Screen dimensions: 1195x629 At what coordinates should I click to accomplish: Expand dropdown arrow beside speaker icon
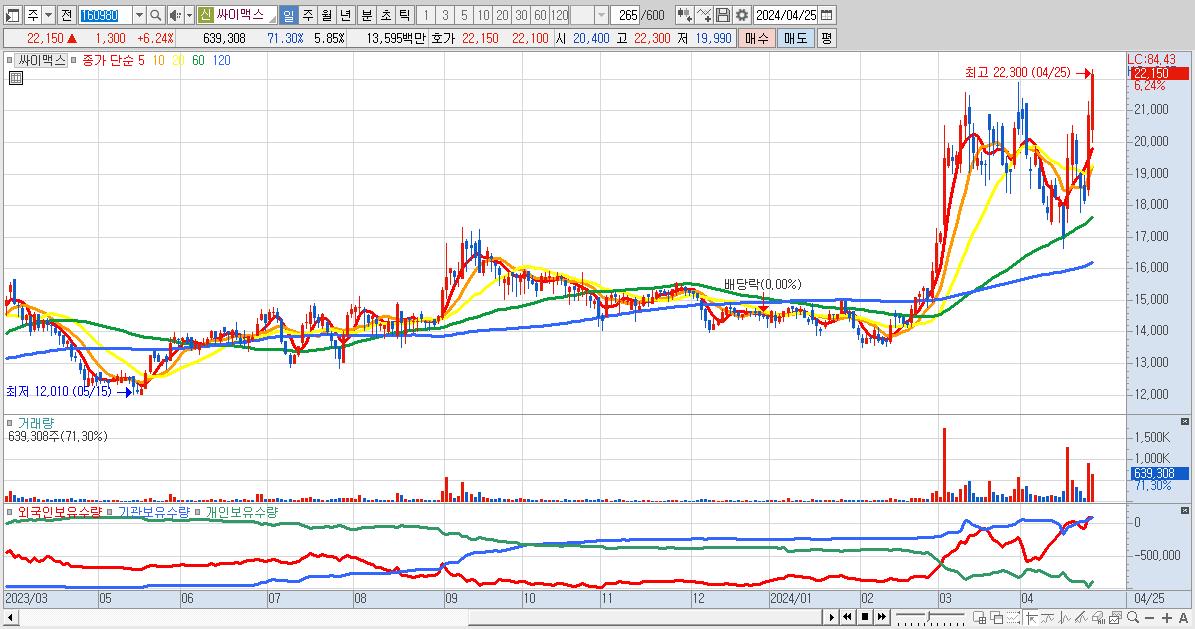[x=189, y=15]
